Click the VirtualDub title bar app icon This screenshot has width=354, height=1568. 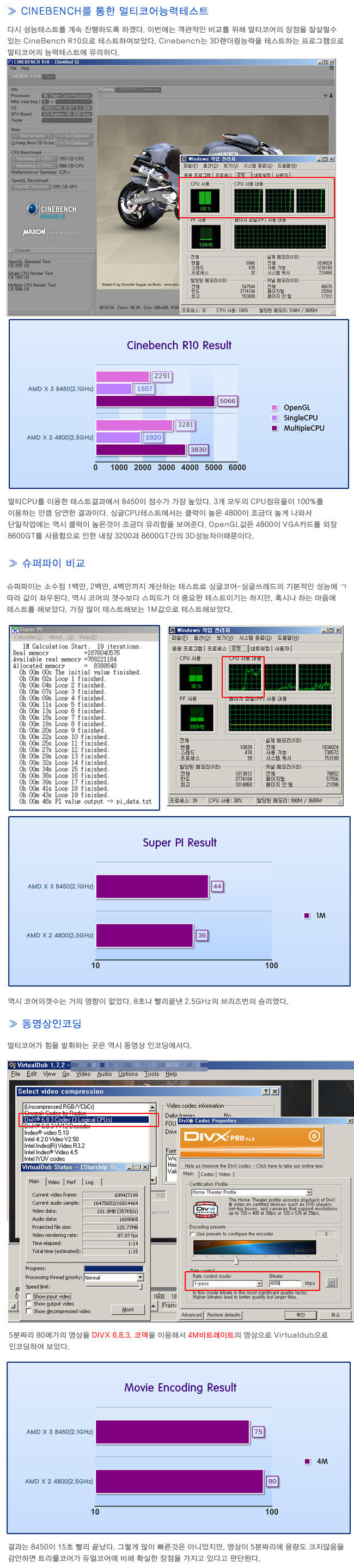(x=12, y=1065)
